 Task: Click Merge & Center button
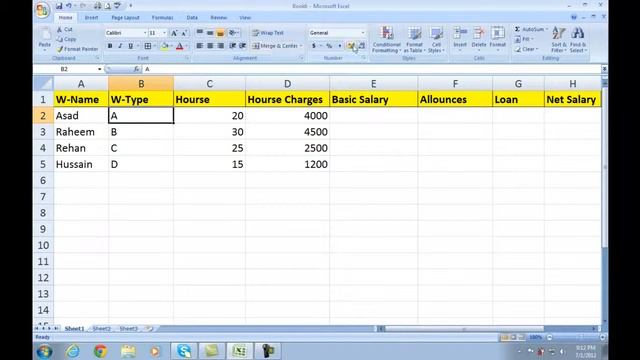pyautogui.click(x=275, y=46)
